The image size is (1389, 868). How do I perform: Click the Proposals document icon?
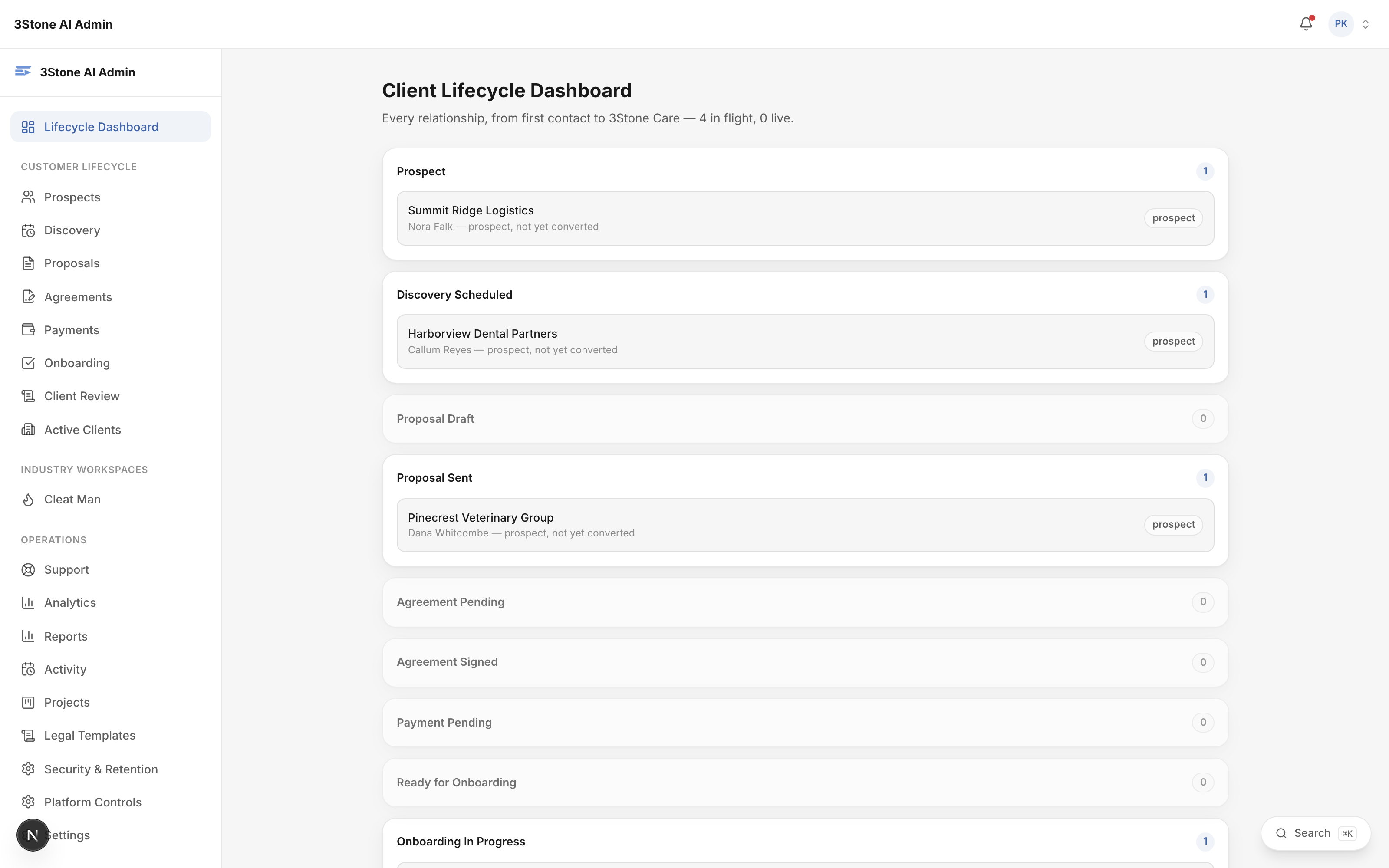[28, 263]
